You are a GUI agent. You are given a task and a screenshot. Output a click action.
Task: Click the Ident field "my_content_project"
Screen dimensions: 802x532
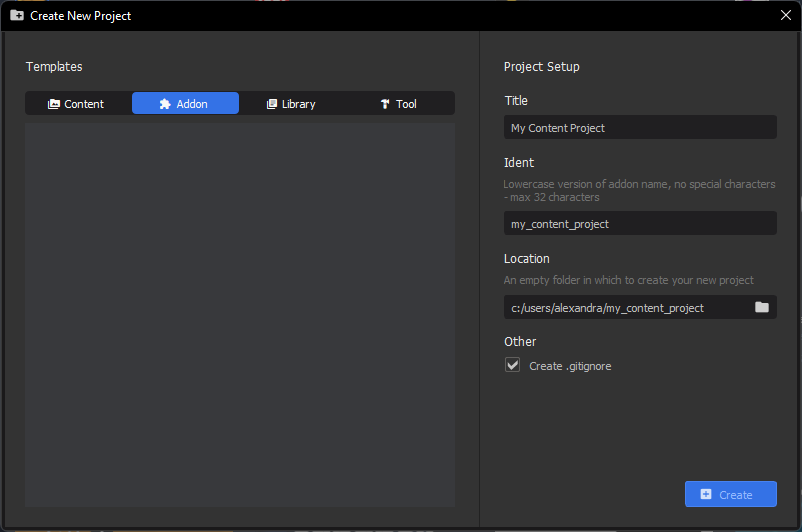point(640,224)
